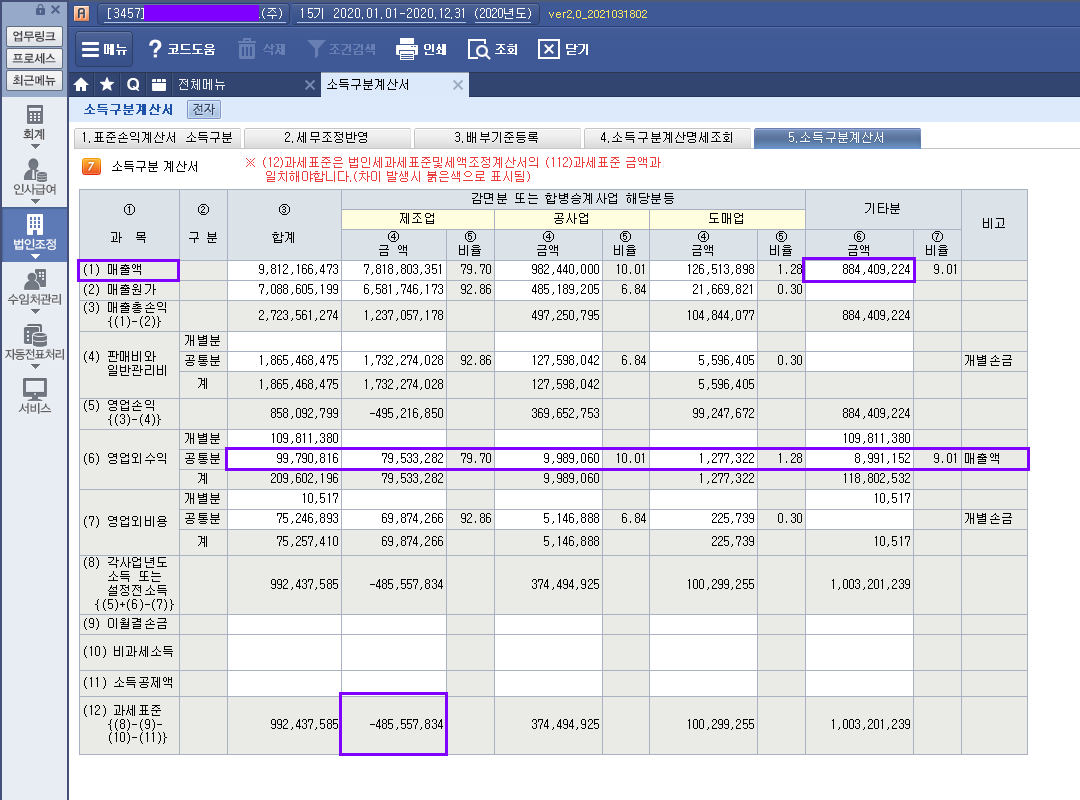
Task: Click the 조회 search button
Action: point(493,49)
